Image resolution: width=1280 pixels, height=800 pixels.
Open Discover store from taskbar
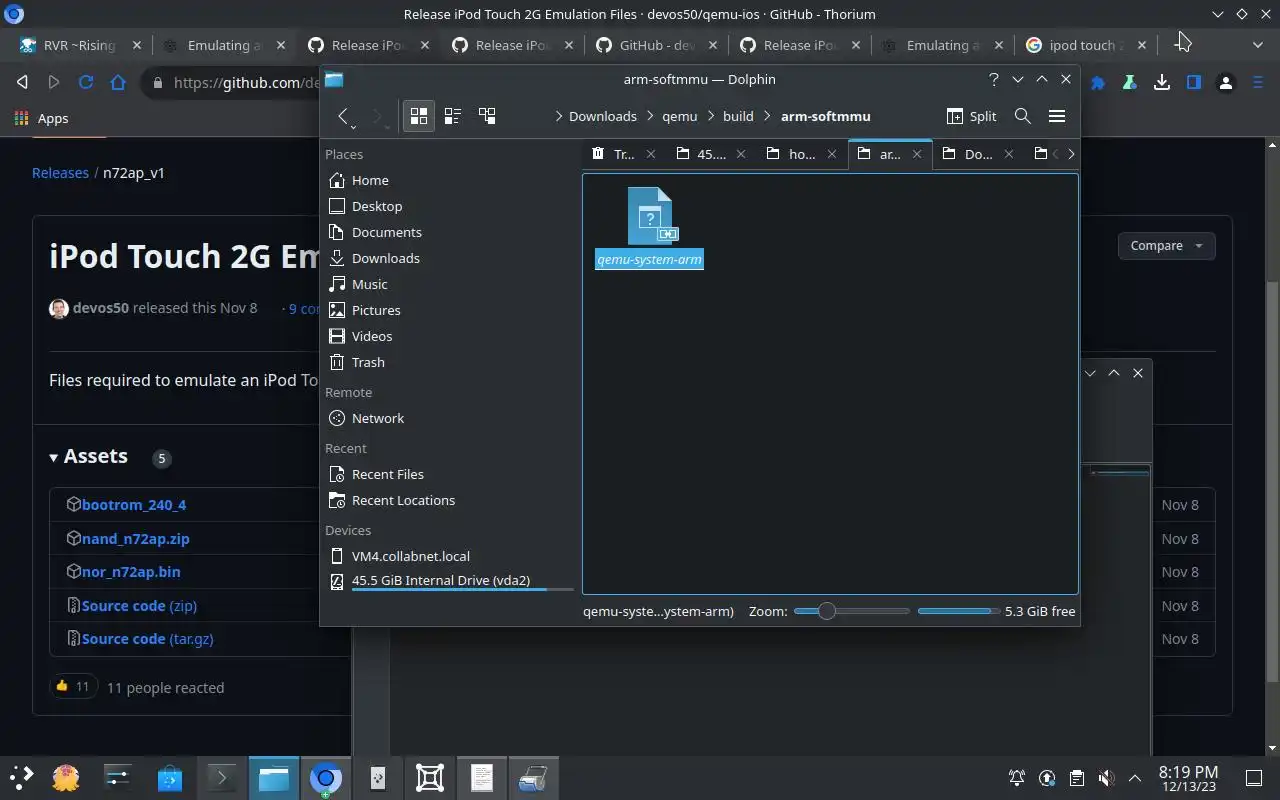tap(170, 778)
